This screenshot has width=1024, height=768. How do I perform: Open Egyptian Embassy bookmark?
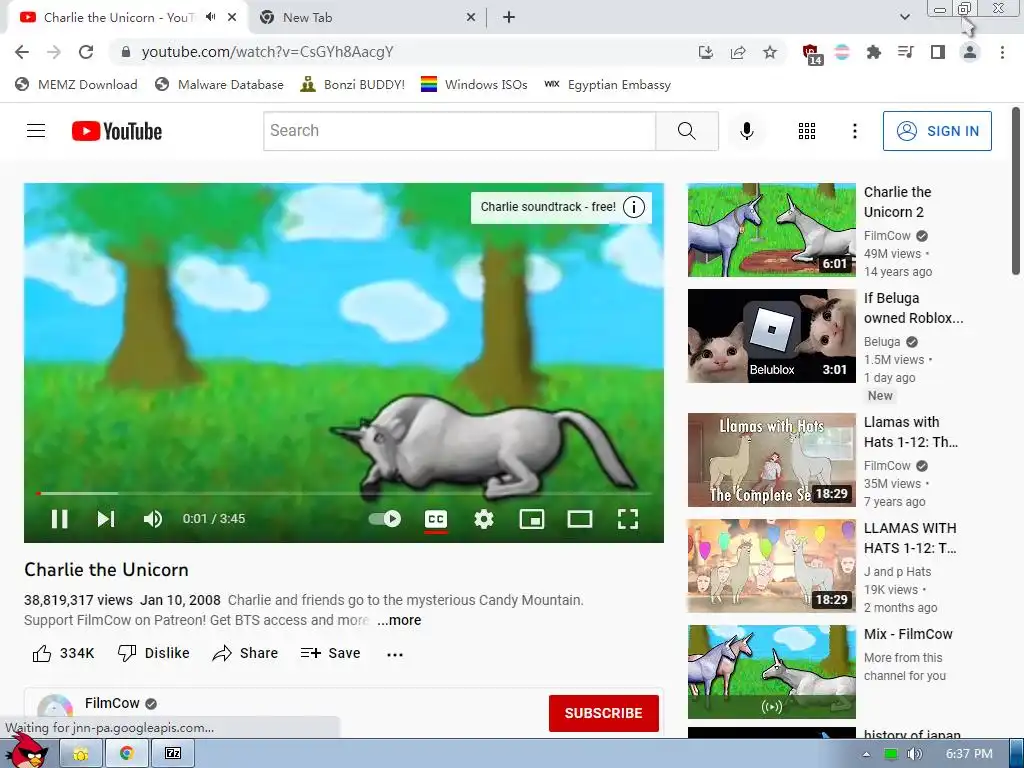tap(607, 85)
